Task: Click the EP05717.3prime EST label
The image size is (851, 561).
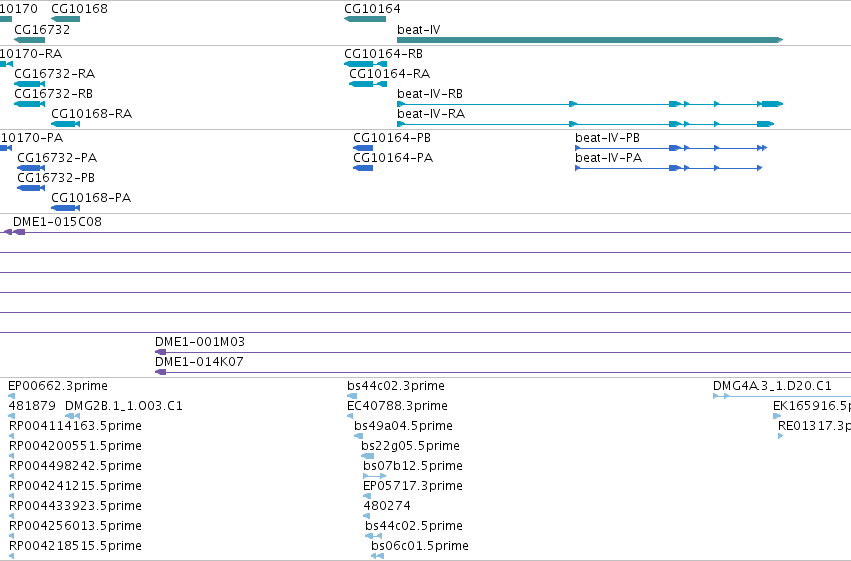Action: pos(413,486)
